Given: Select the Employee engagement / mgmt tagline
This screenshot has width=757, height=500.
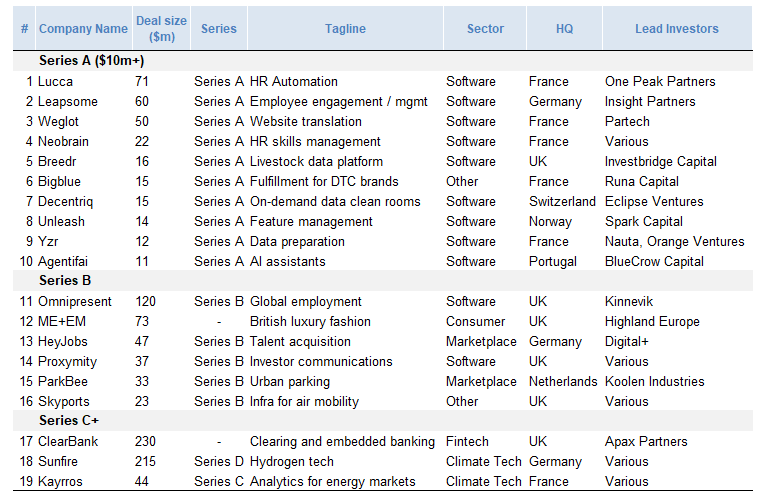Looking at the screenshot, I should click(x=338, y=102).
